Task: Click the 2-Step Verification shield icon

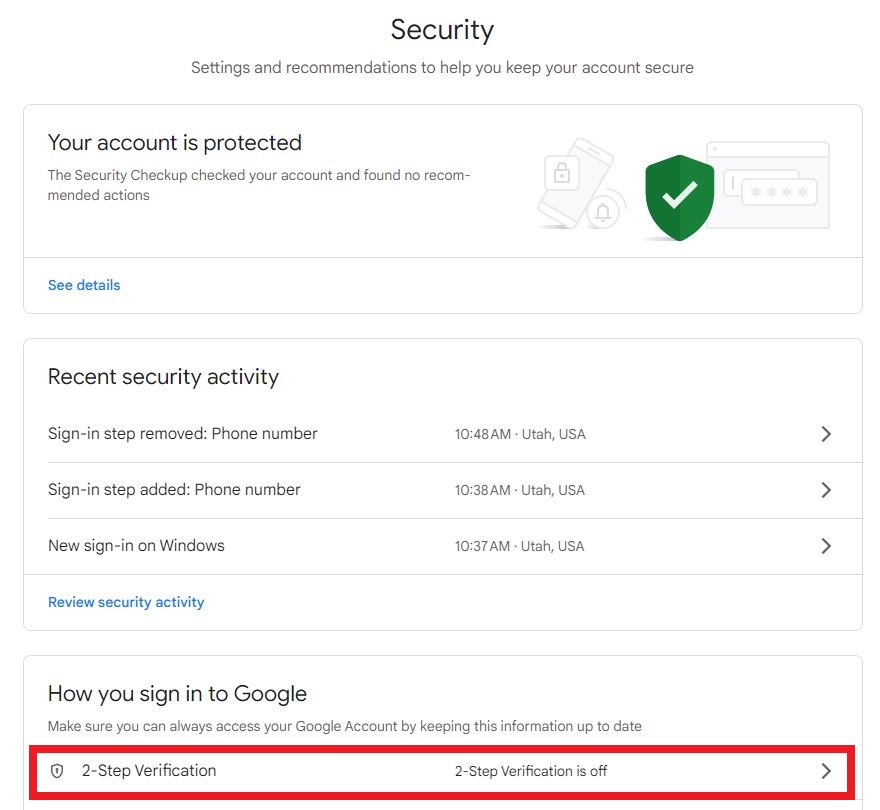Action: [57, 771]
